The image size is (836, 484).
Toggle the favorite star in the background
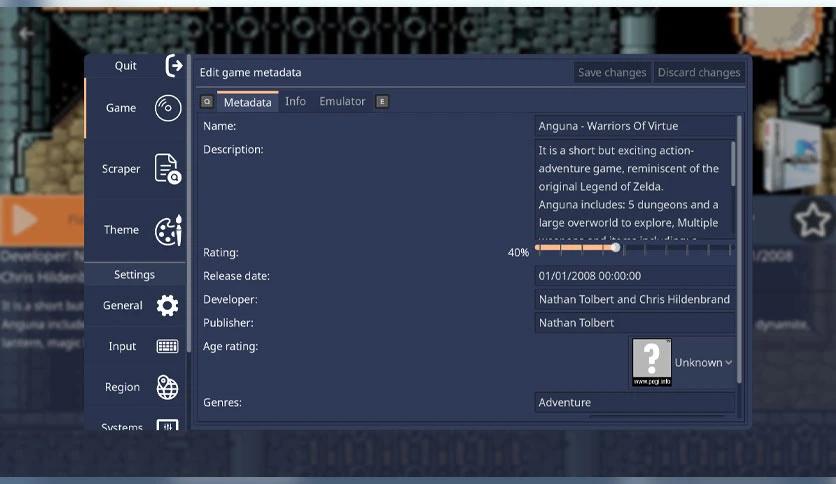pos(812,220)
